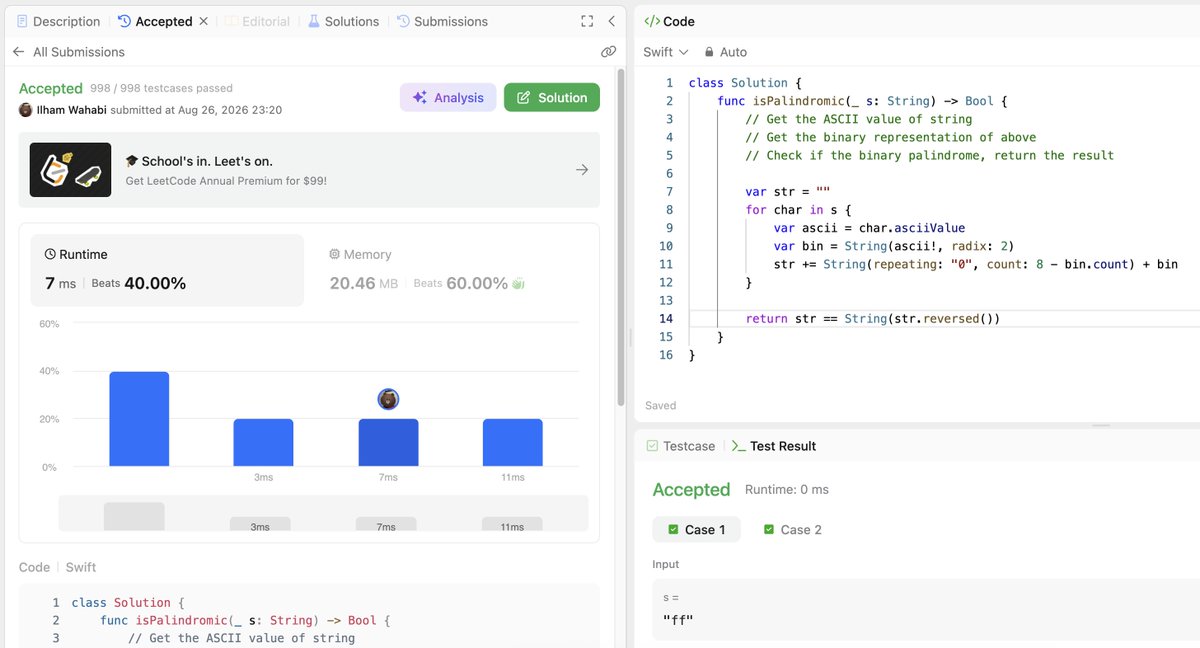Select the Memory stats card

(x=427, y=270)
